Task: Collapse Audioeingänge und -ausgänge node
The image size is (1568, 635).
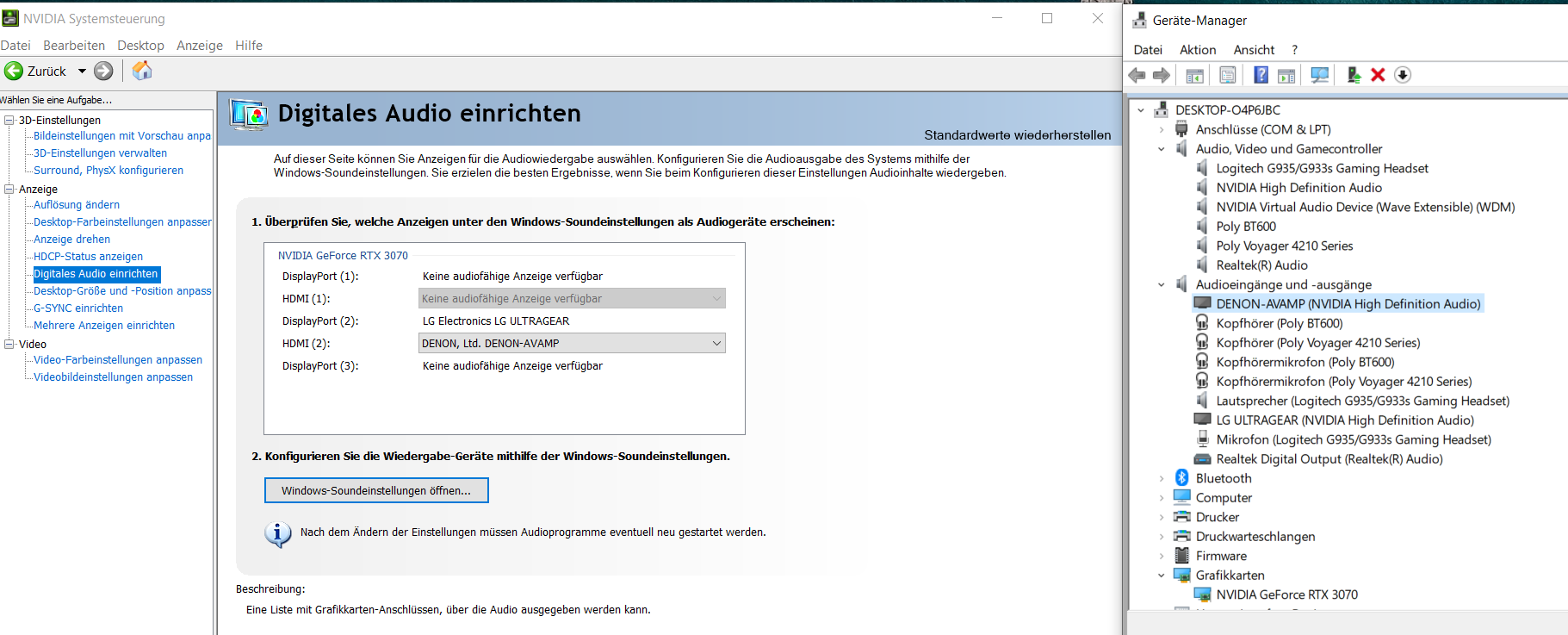Action: click(1162, 285)
